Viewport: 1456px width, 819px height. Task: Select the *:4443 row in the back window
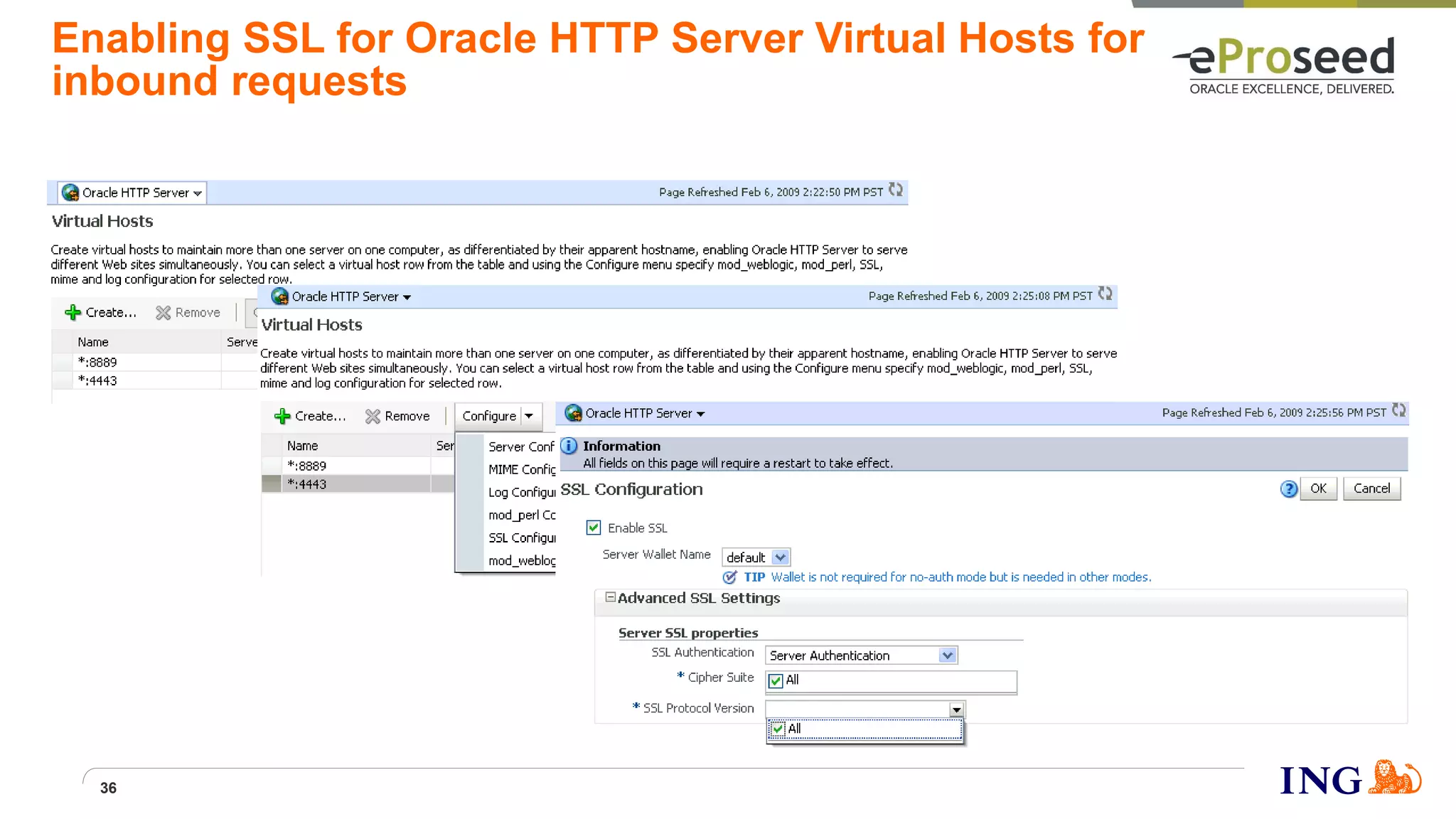point(154,380)
